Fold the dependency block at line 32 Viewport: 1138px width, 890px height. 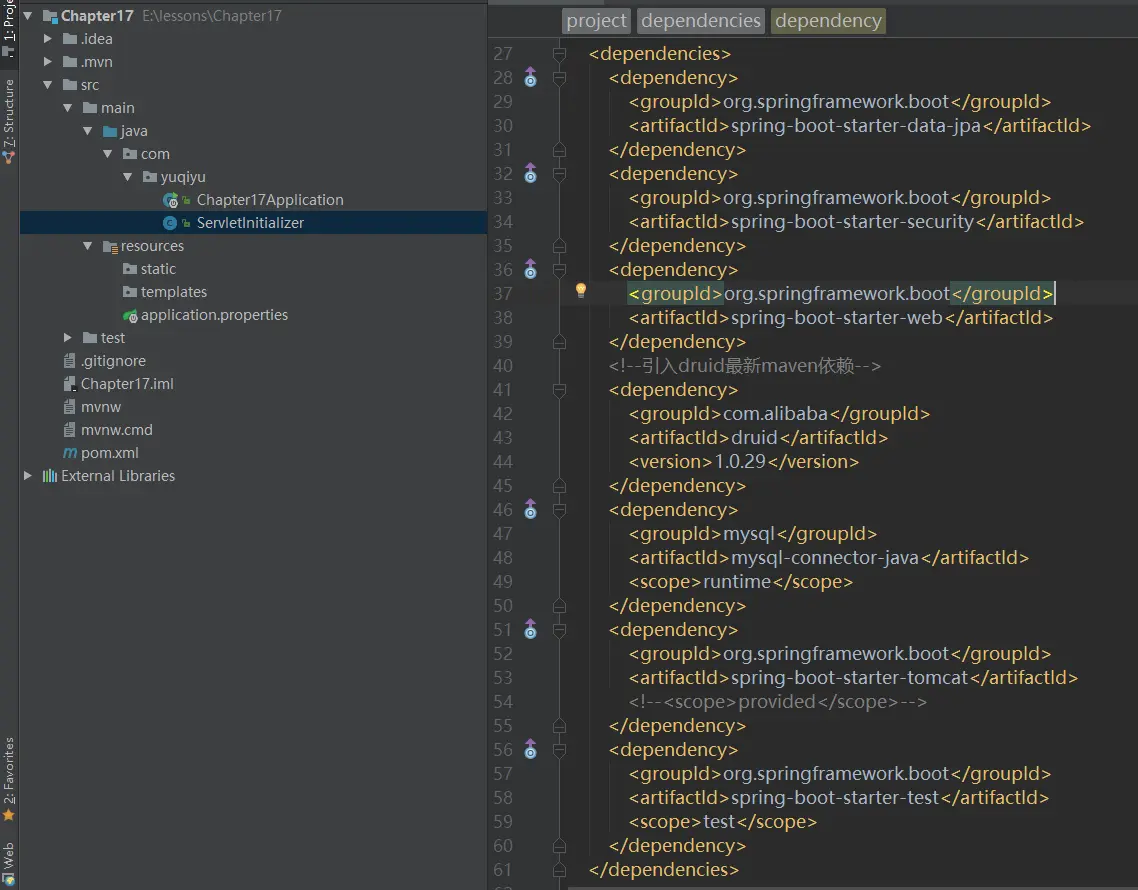559,174
